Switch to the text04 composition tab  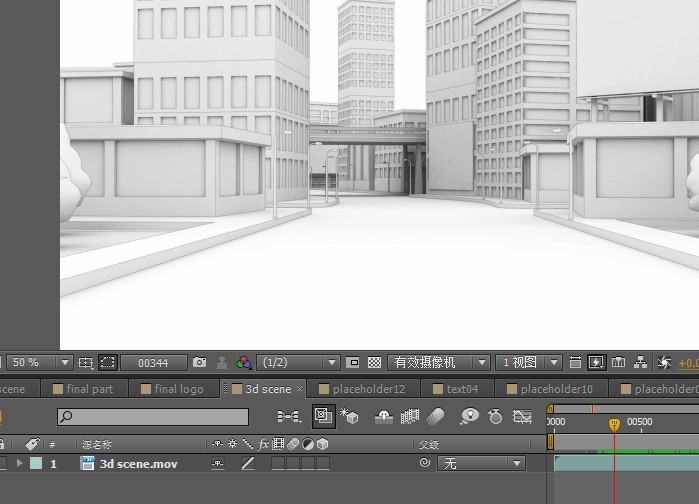pyautogui.click(x=461, y=389)
